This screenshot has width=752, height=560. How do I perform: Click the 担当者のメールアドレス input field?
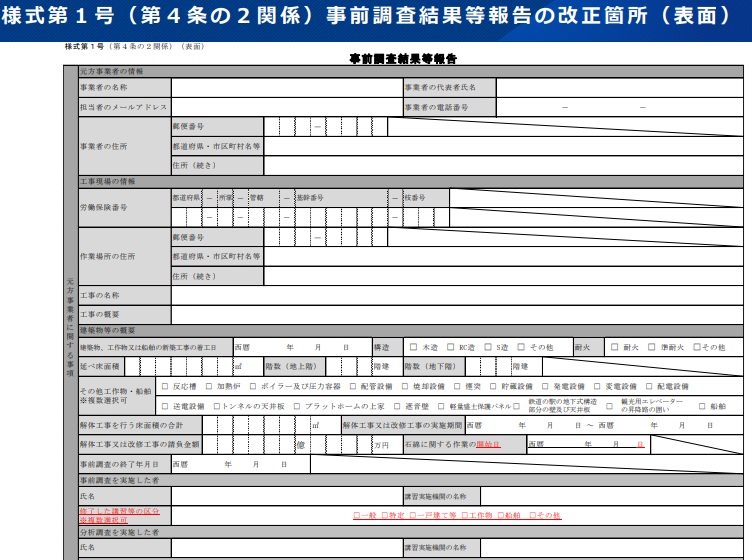tap(285, 107)
